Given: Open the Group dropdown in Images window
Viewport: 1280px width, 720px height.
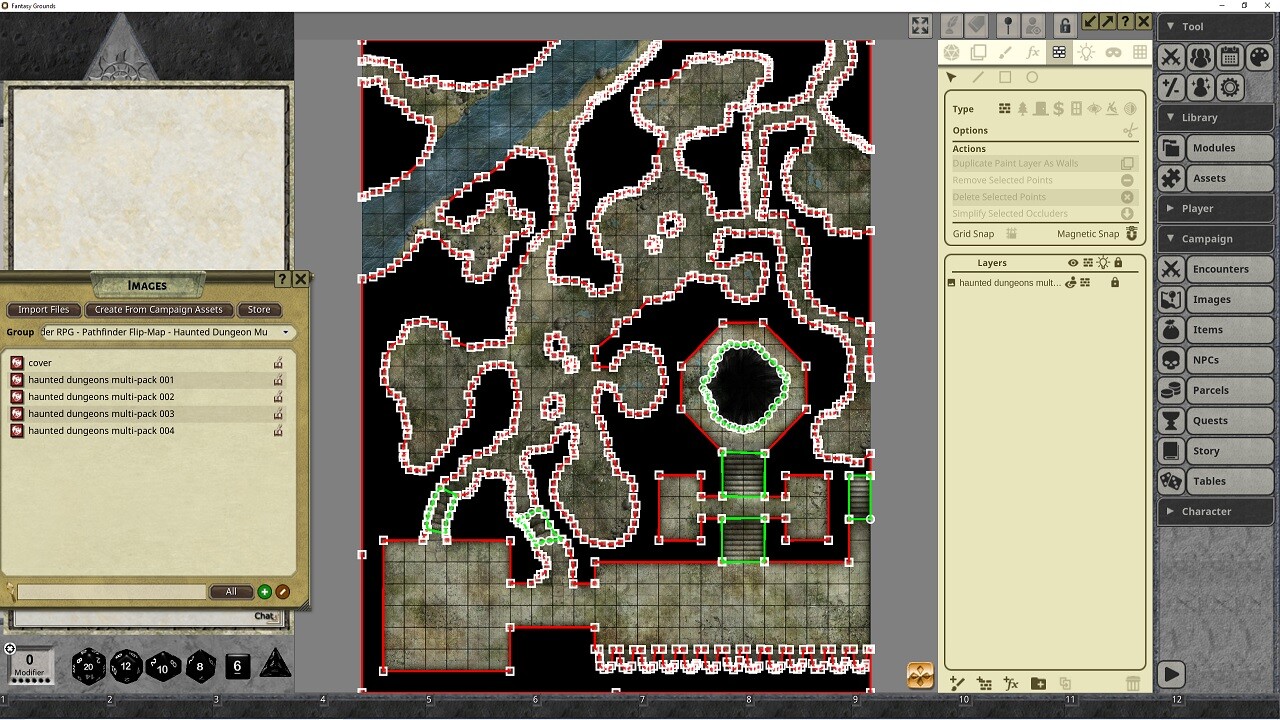Looking at the screenshot, I should (285, 331).
